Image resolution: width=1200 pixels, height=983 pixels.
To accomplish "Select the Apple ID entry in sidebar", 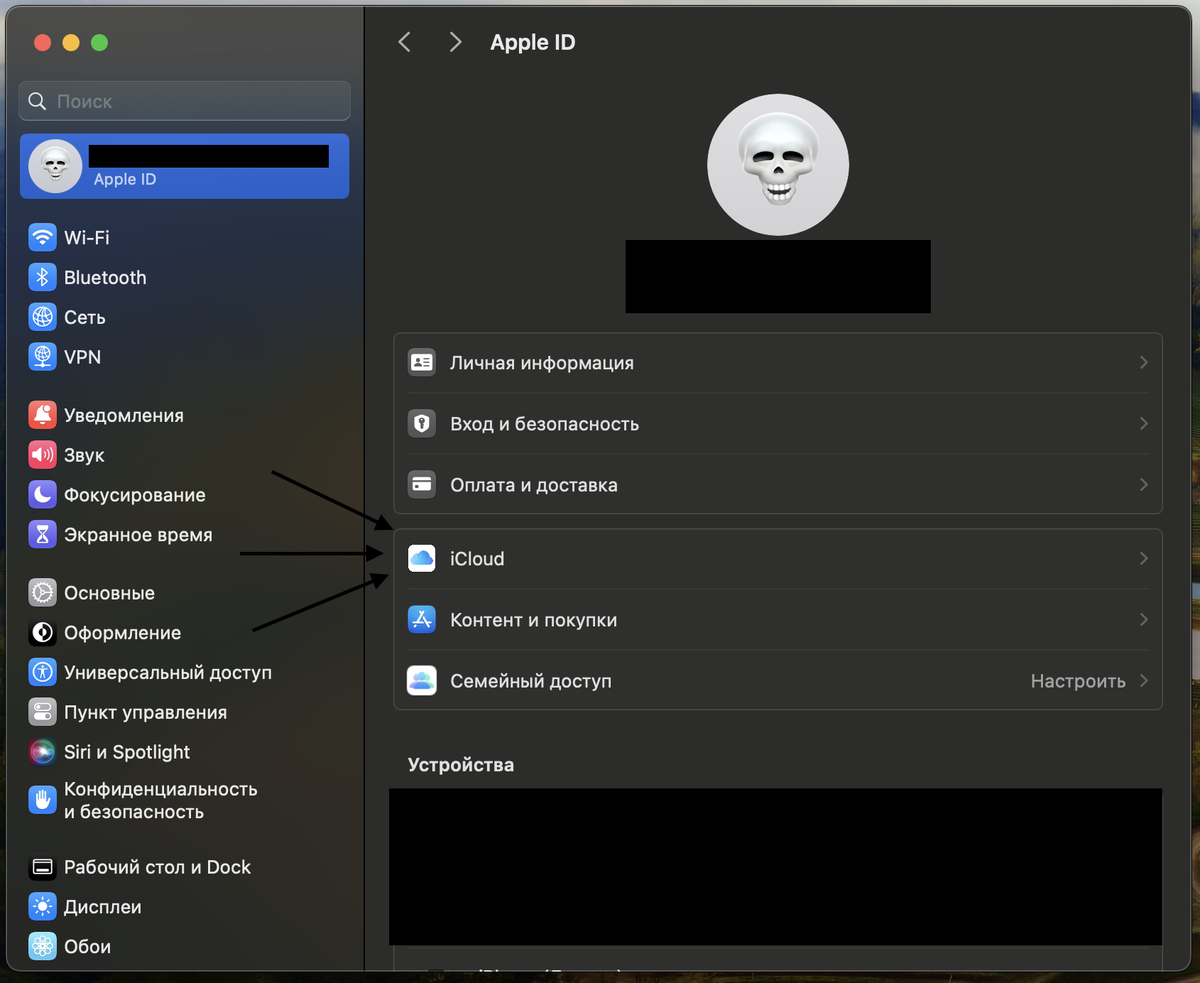I will (x=184, y=166).
